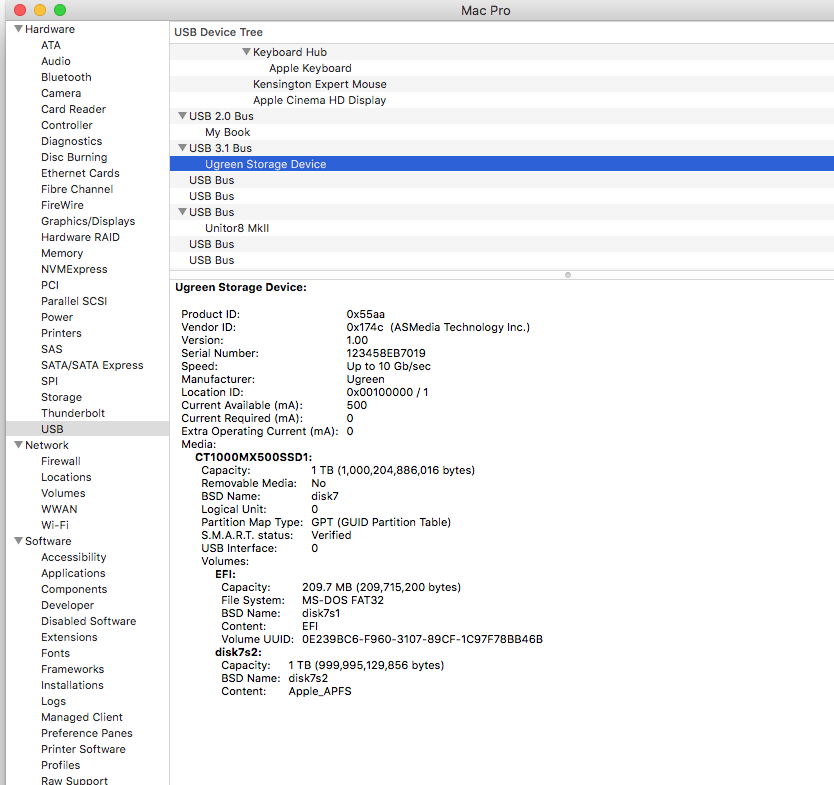Click the USB Device Tree column header
Viewport: 834px width, 785px height.
(x=502, y=32)
